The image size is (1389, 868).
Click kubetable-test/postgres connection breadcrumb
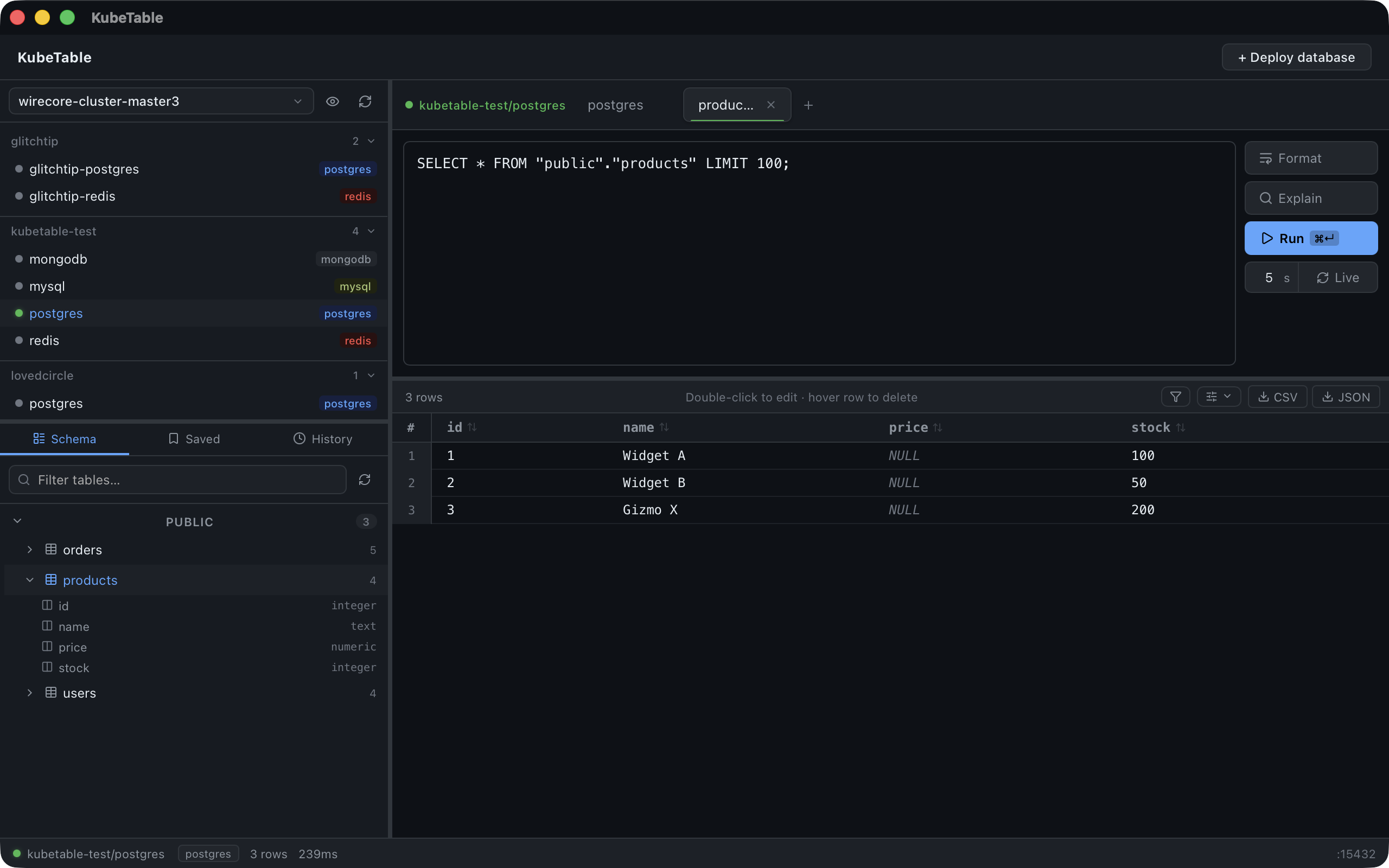coord(492,105)
